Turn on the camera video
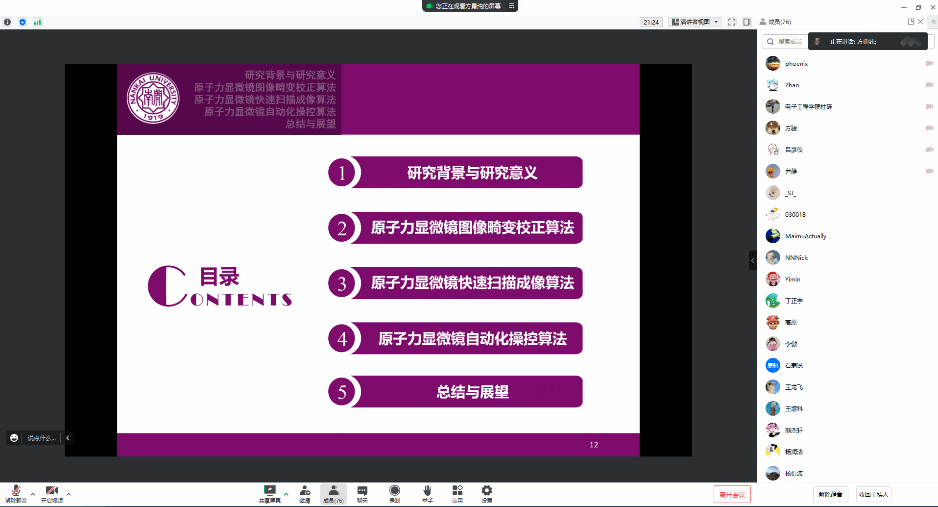This screenshot has width=938, height=507. tap(51, 492)
